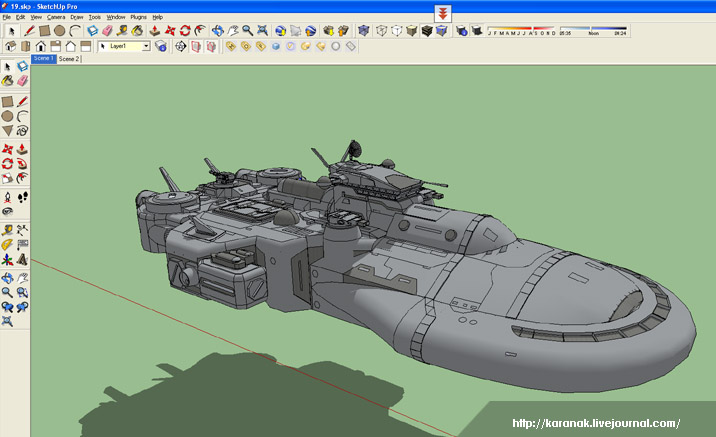Open the Camera menu

(56, 17)
